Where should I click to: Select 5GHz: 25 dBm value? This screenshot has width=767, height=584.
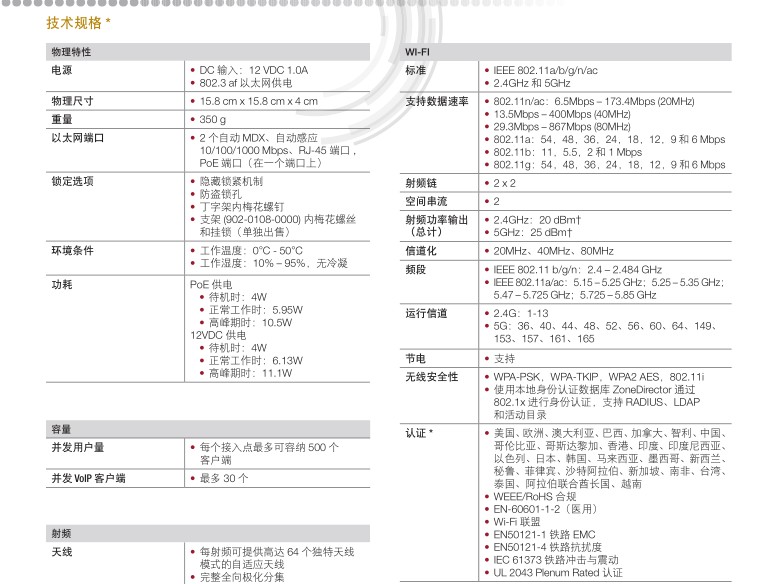[532, 232]
